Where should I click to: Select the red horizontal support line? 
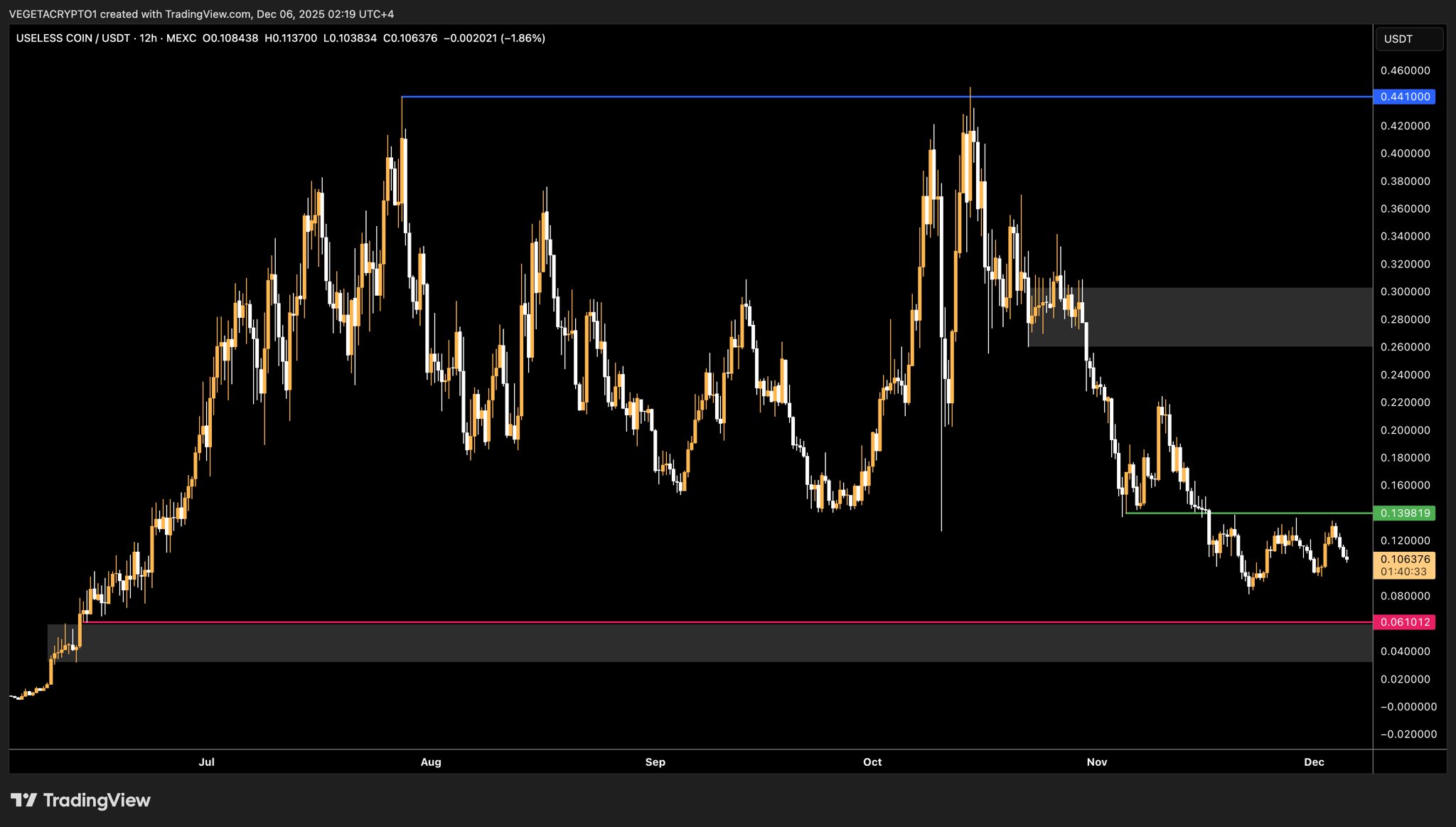pos(711,622)
